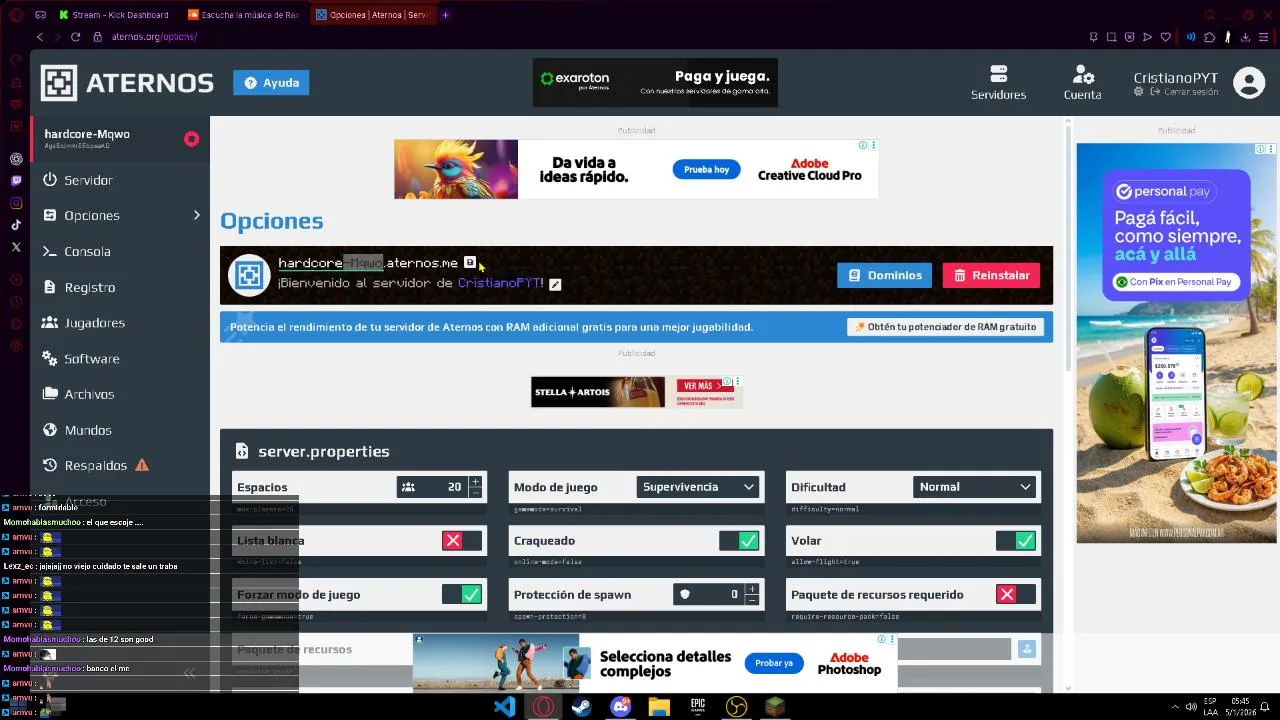Click the red server stop status icon
This screenshot has width=1280, height=720.
(191, 139)
